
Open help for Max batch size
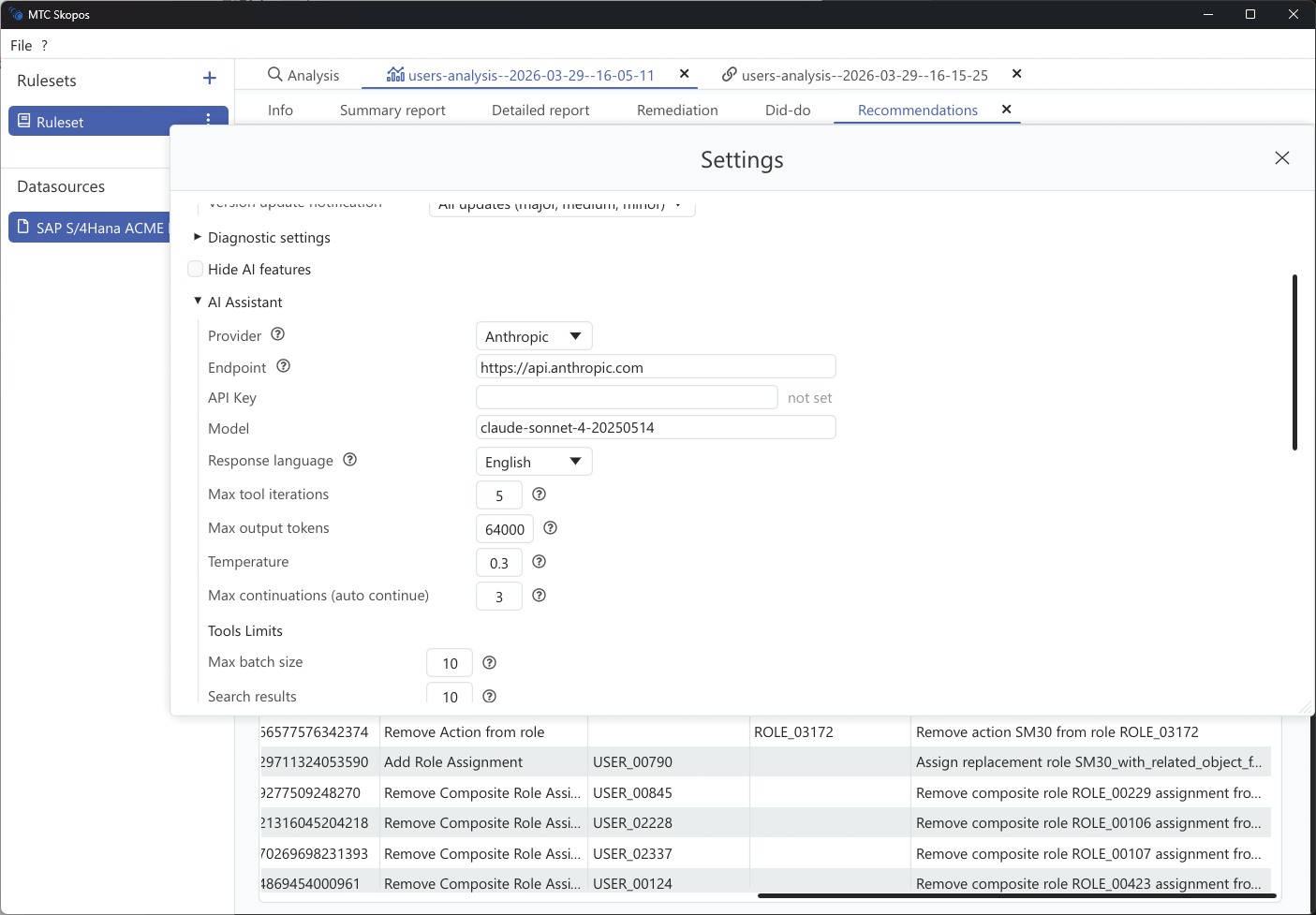click(489, 662)
